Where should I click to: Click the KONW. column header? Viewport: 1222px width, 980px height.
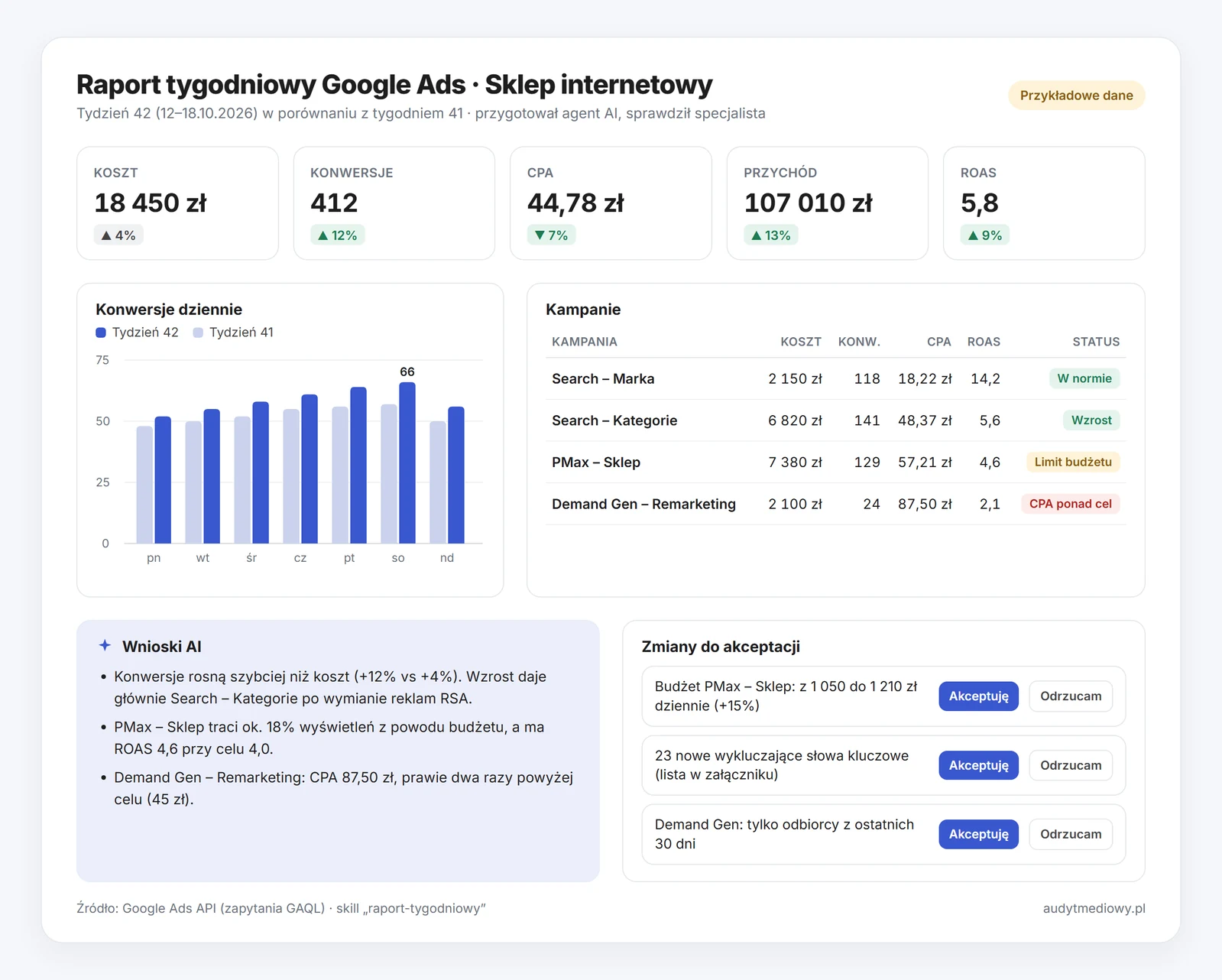(x=859, y=342)
